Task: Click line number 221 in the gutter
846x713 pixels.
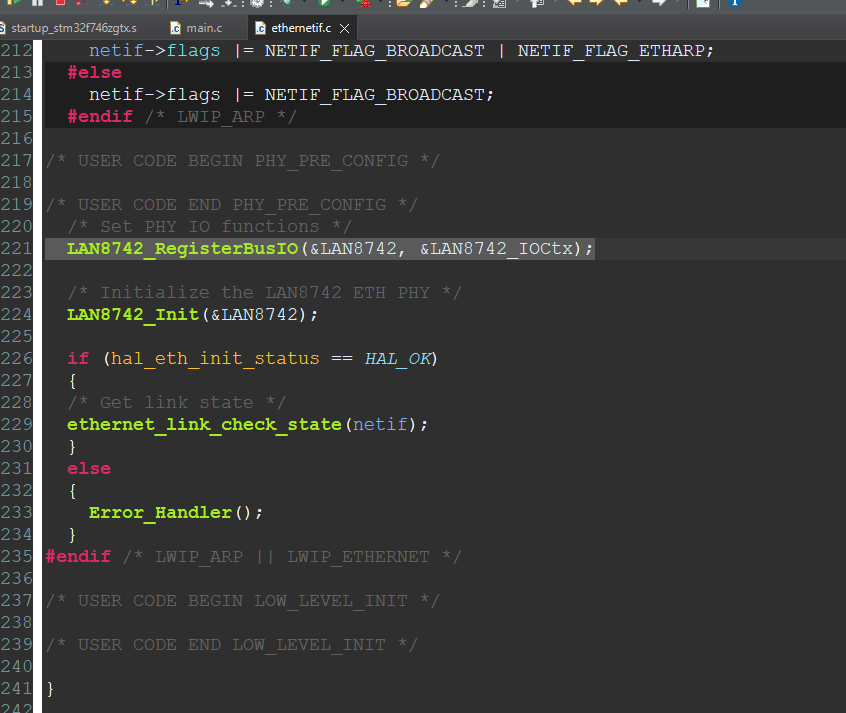Action: [16, 249]
